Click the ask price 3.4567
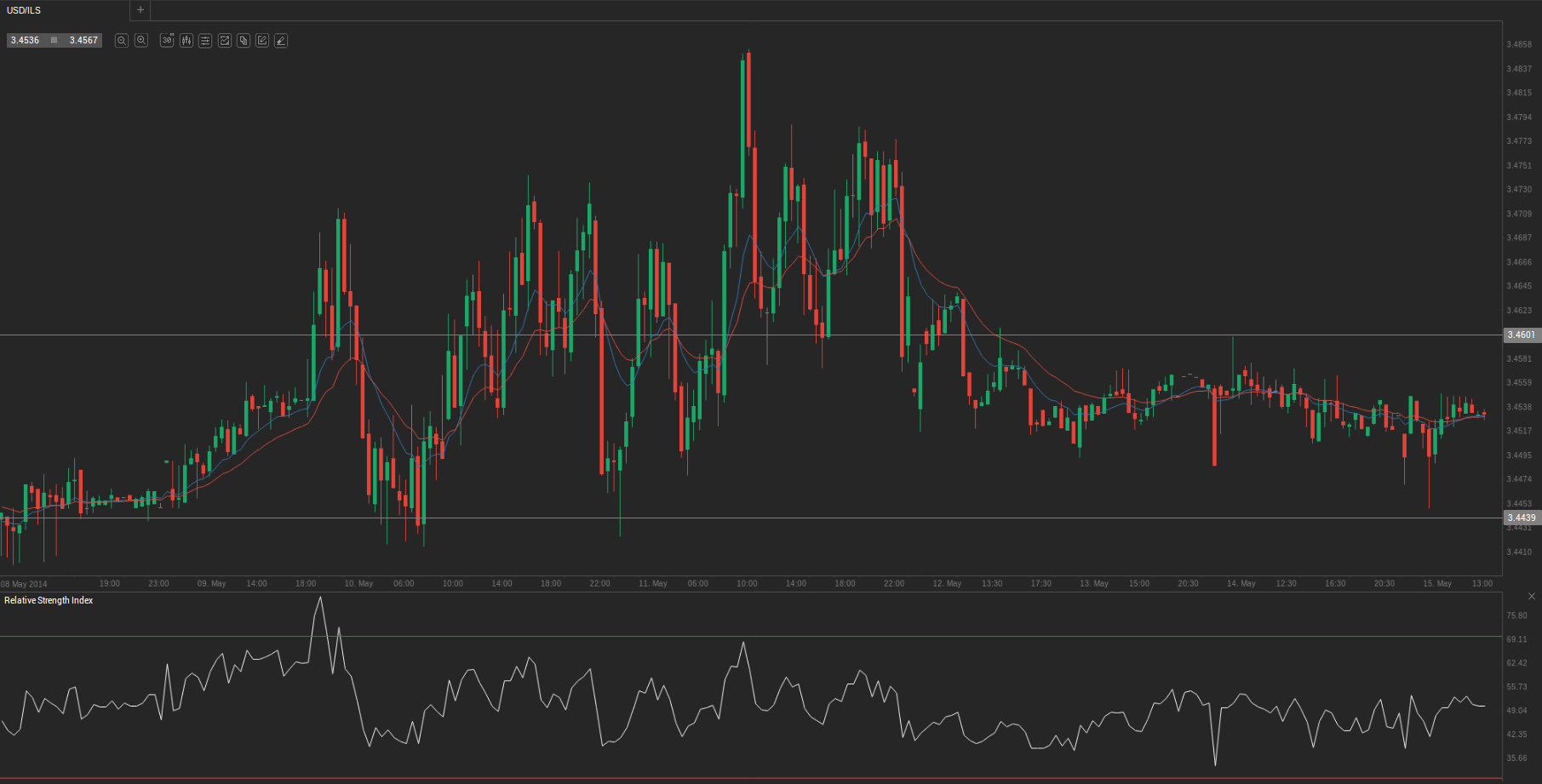The image size is (1542, 784). click(x=83, y=40)
